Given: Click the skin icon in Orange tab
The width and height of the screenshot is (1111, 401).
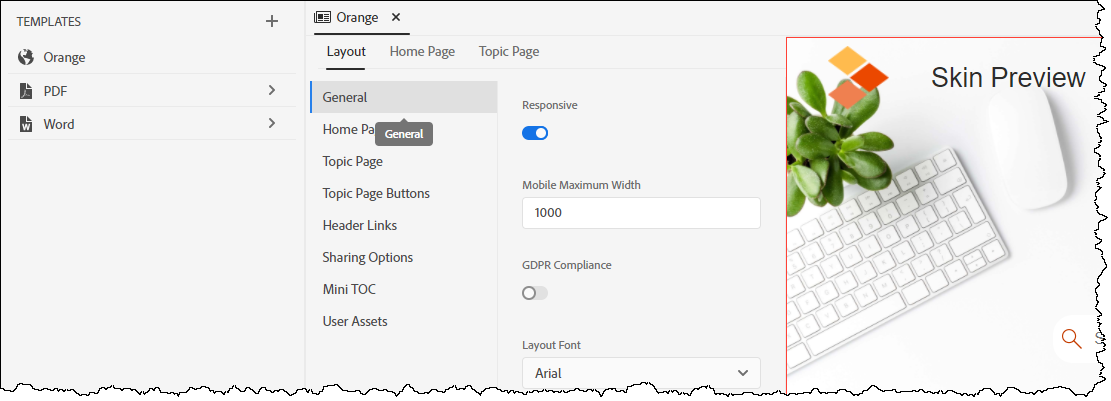Looking at the screenshot, I should 323,17.
